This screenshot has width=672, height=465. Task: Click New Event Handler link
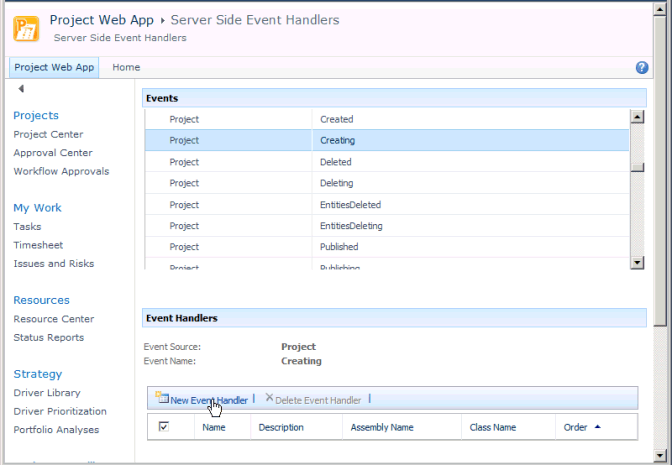coord(209,400)
